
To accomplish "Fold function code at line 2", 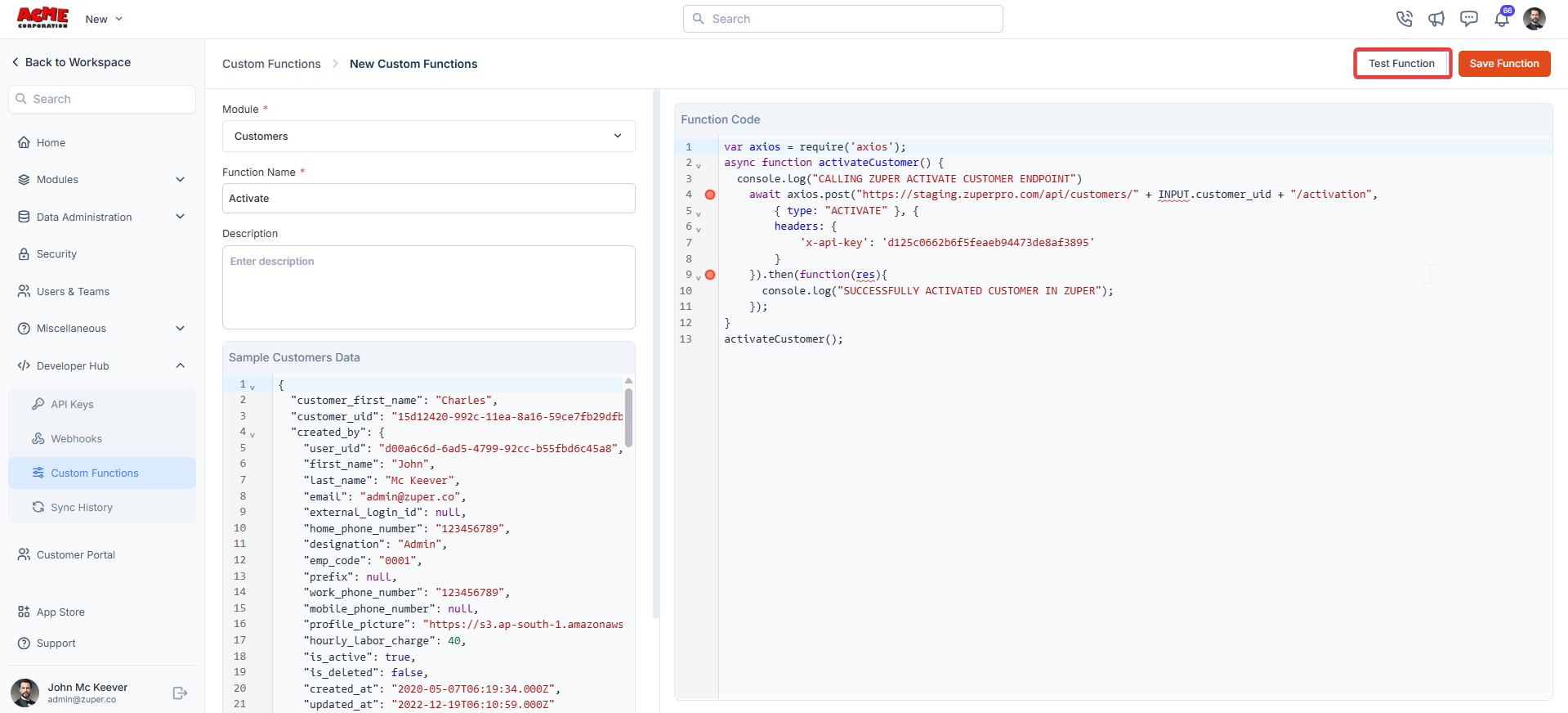I will (x=699, y=164).
